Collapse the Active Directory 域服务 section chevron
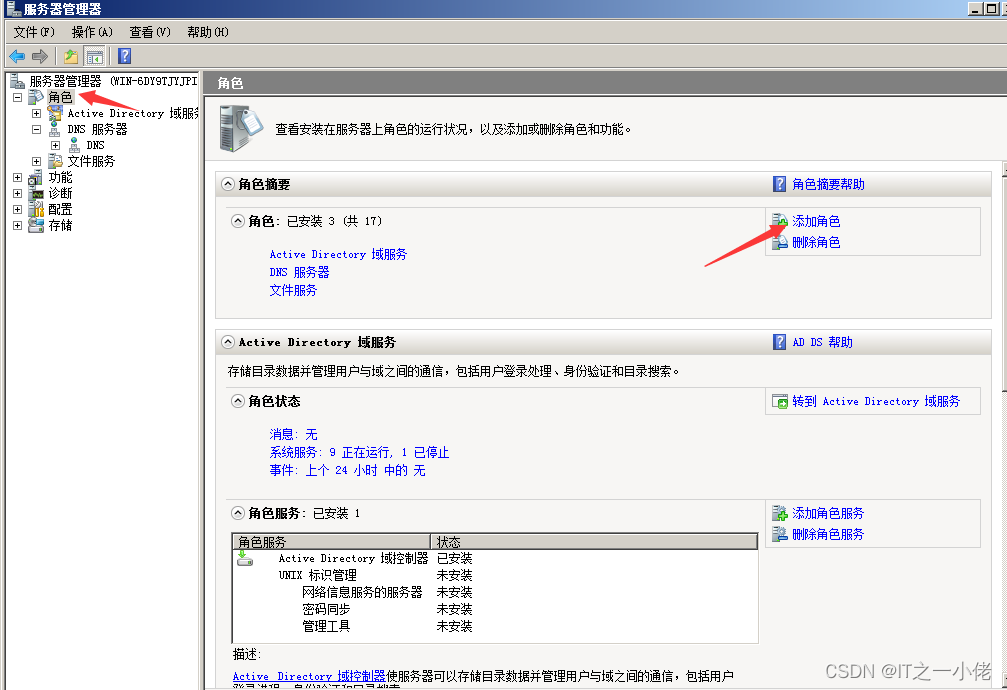 click(x=228, y=342)
